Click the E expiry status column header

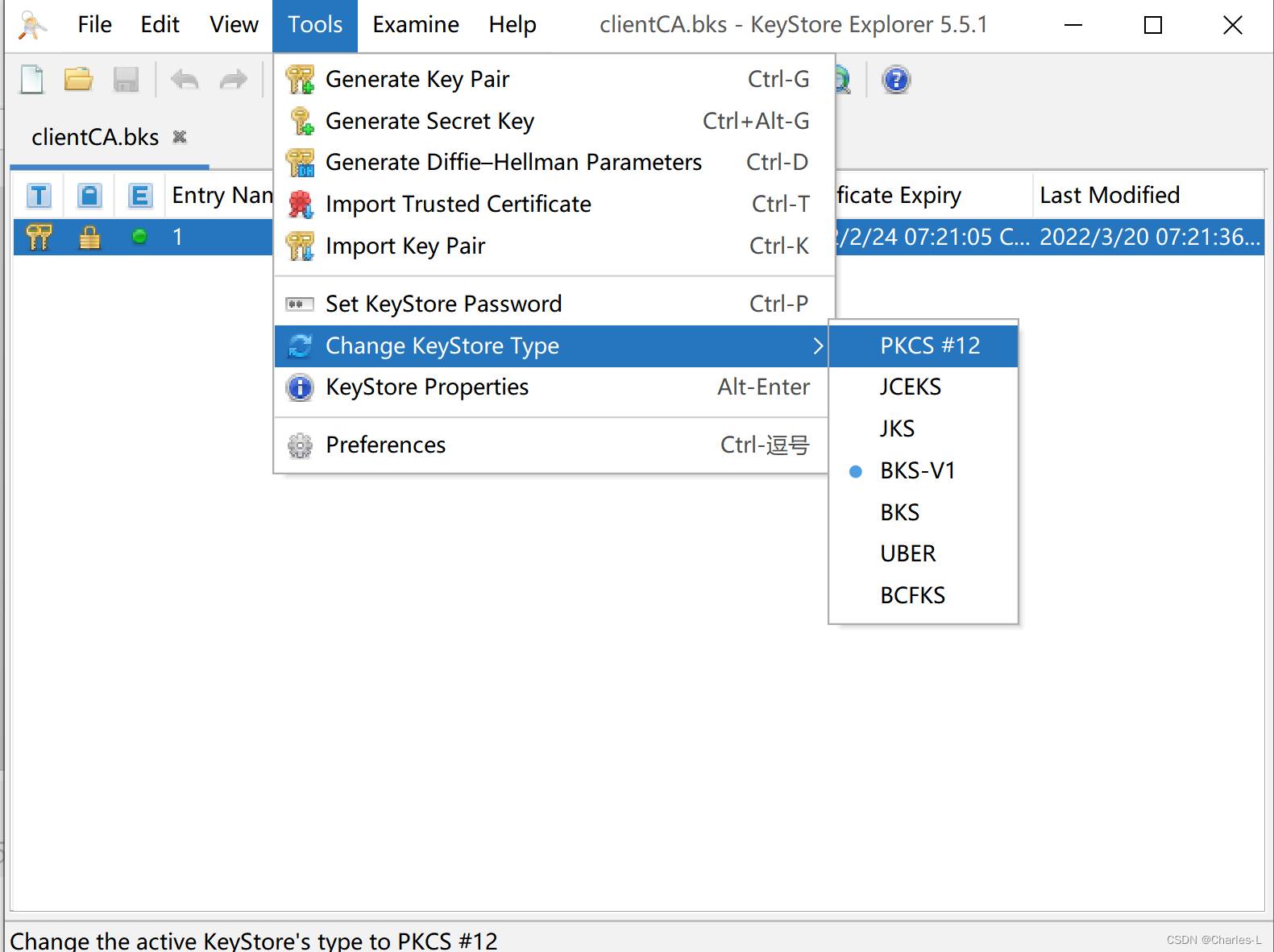[140, 195]
